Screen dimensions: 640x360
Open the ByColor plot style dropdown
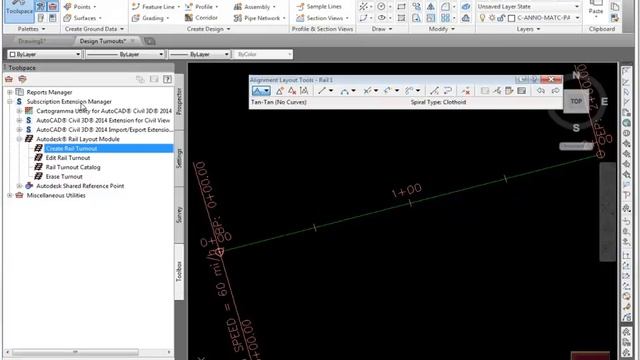263,54
